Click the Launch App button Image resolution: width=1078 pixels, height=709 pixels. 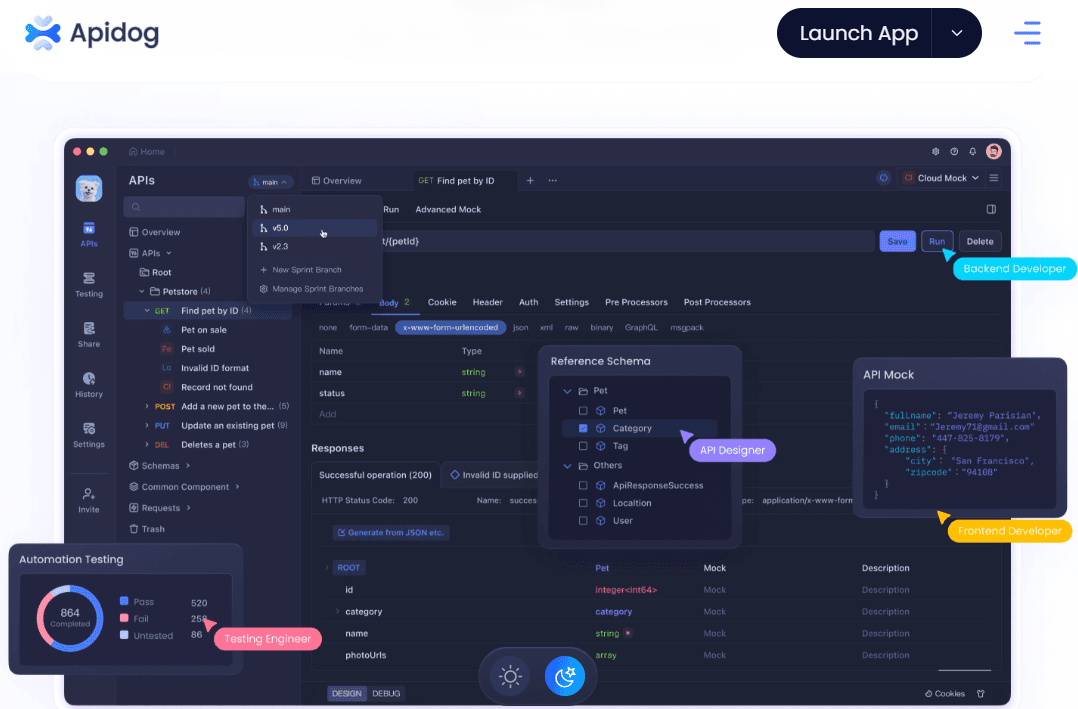tap(859, 33)
